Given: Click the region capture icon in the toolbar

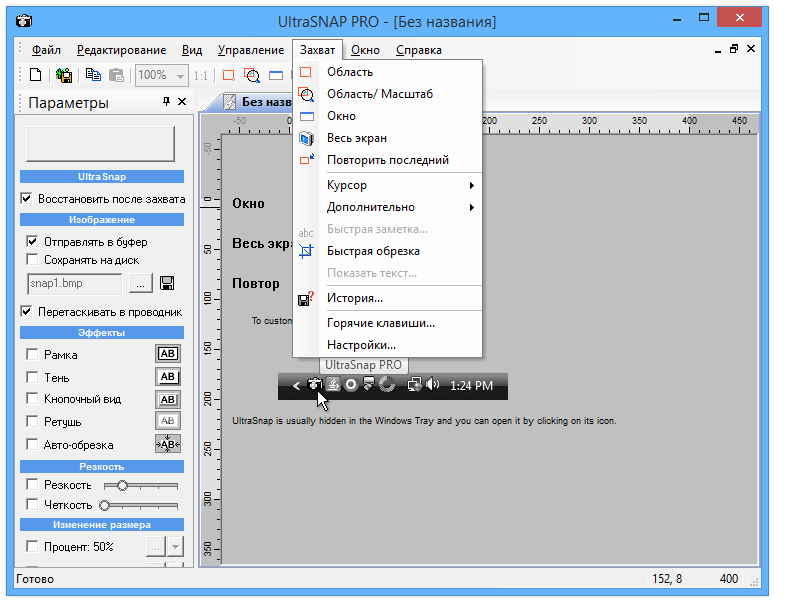Looking at the screenshot, I should click(x=229, y=75).
